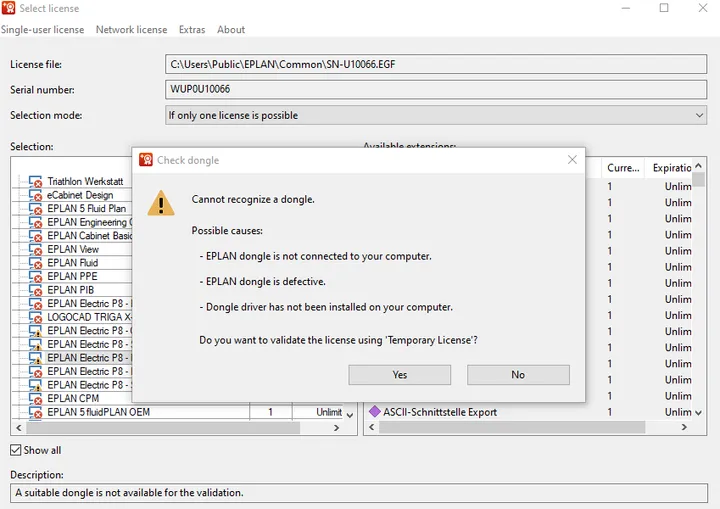Click the license icon next to EPLAN PPE
Viewport: 720px width, 509px height.
(x=35, y=277)
